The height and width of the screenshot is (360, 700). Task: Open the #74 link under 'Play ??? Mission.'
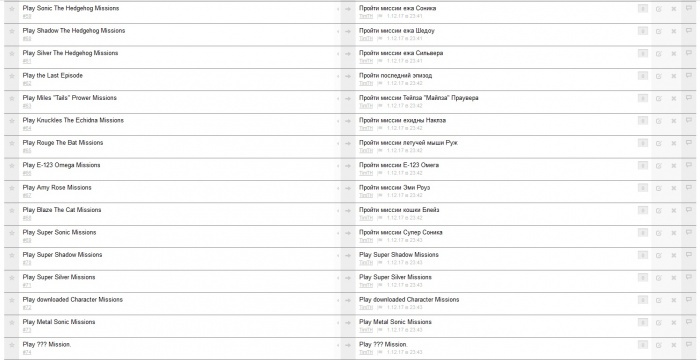tap(27, 352)
